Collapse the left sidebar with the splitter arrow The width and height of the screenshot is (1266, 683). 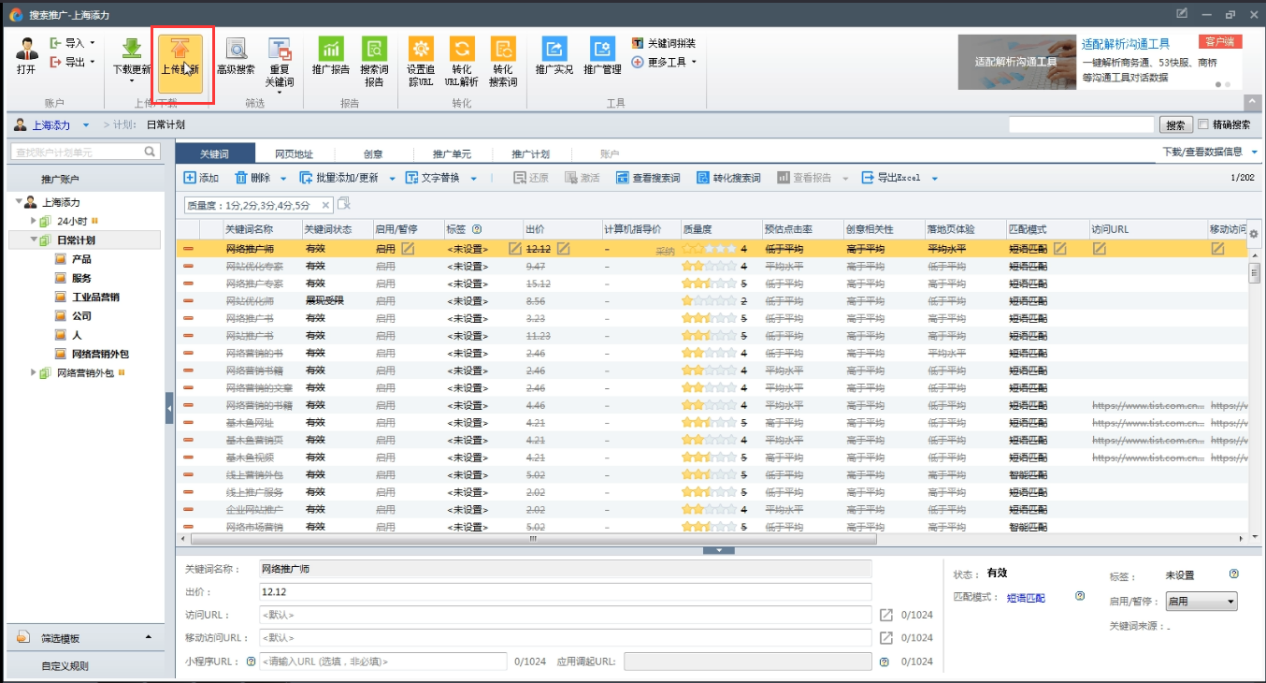pyautogui.click(x=169, y=408)
